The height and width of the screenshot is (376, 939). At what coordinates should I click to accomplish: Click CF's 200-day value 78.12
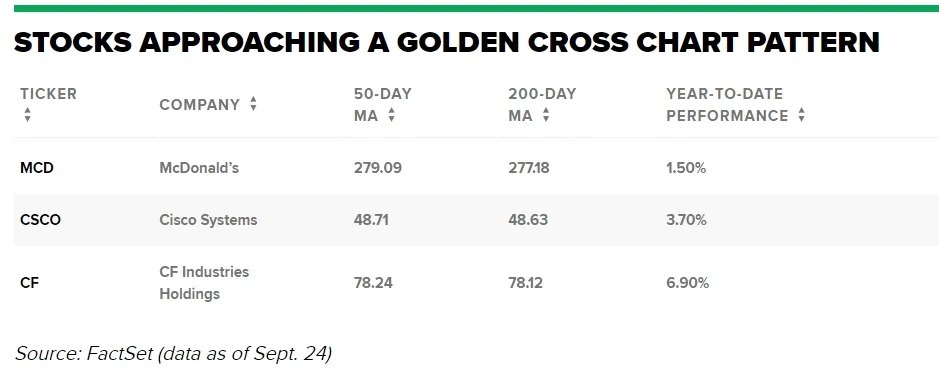point(525,283)
